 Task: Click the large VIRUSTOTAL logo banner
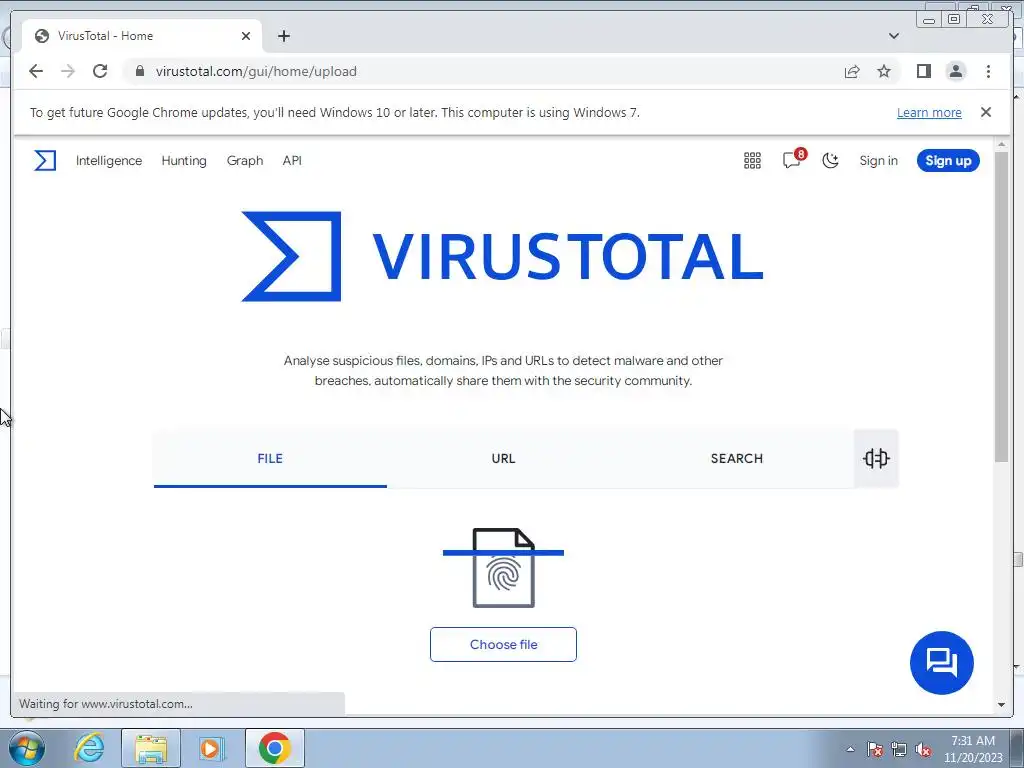[503, 256]
